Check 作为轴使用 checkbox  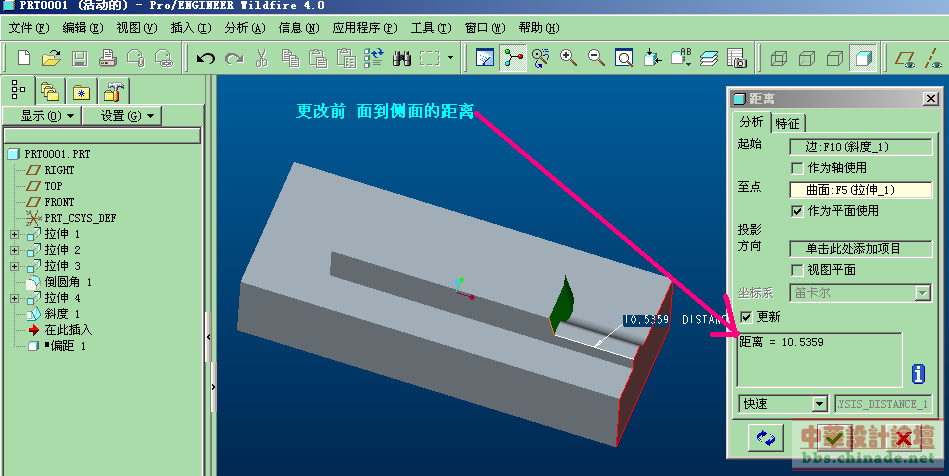pyautogui.click(x=798, y=168)
